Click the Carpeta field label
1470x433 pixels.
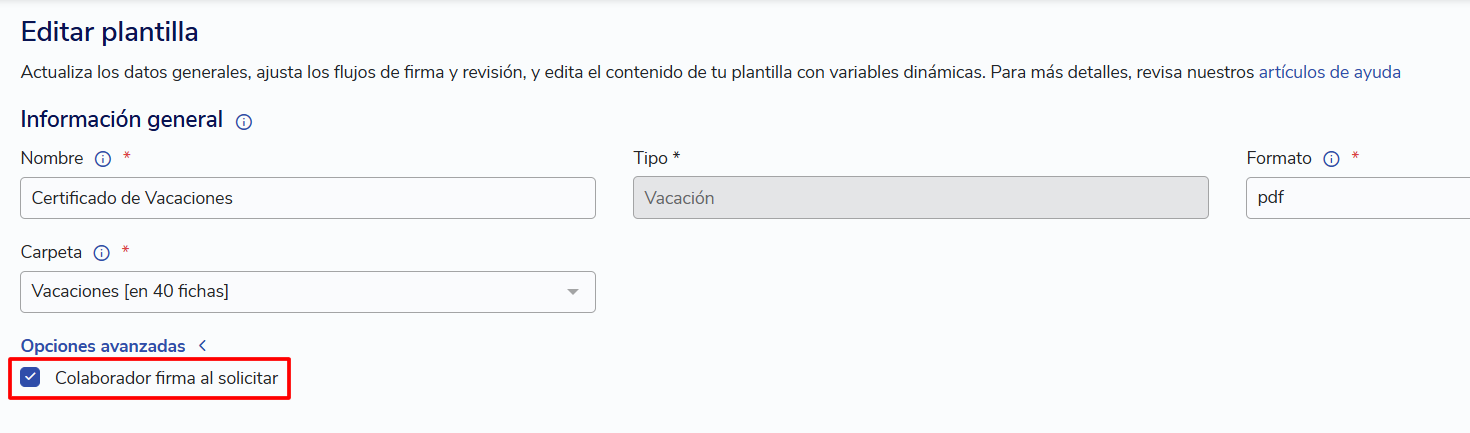(51, 252)
